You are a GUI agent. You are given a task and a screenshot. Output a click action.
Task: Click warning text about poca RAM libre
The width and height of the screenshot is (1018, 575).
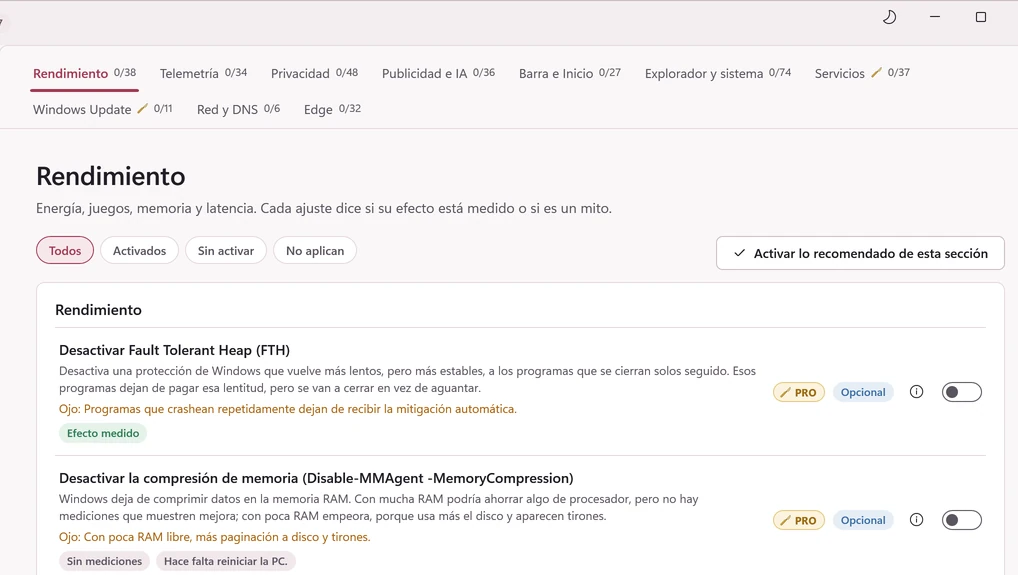tap(214, 537)
